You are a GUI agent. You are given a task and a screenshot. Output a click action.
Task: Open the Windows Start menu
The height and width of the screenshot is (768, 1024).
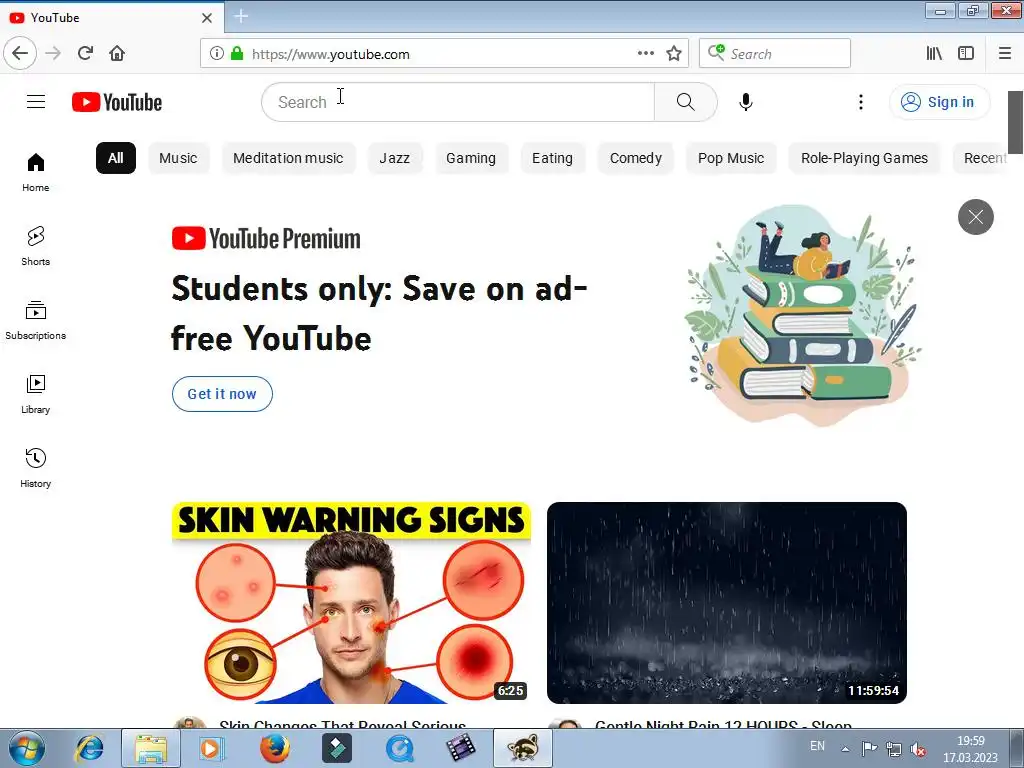(27, 748)
